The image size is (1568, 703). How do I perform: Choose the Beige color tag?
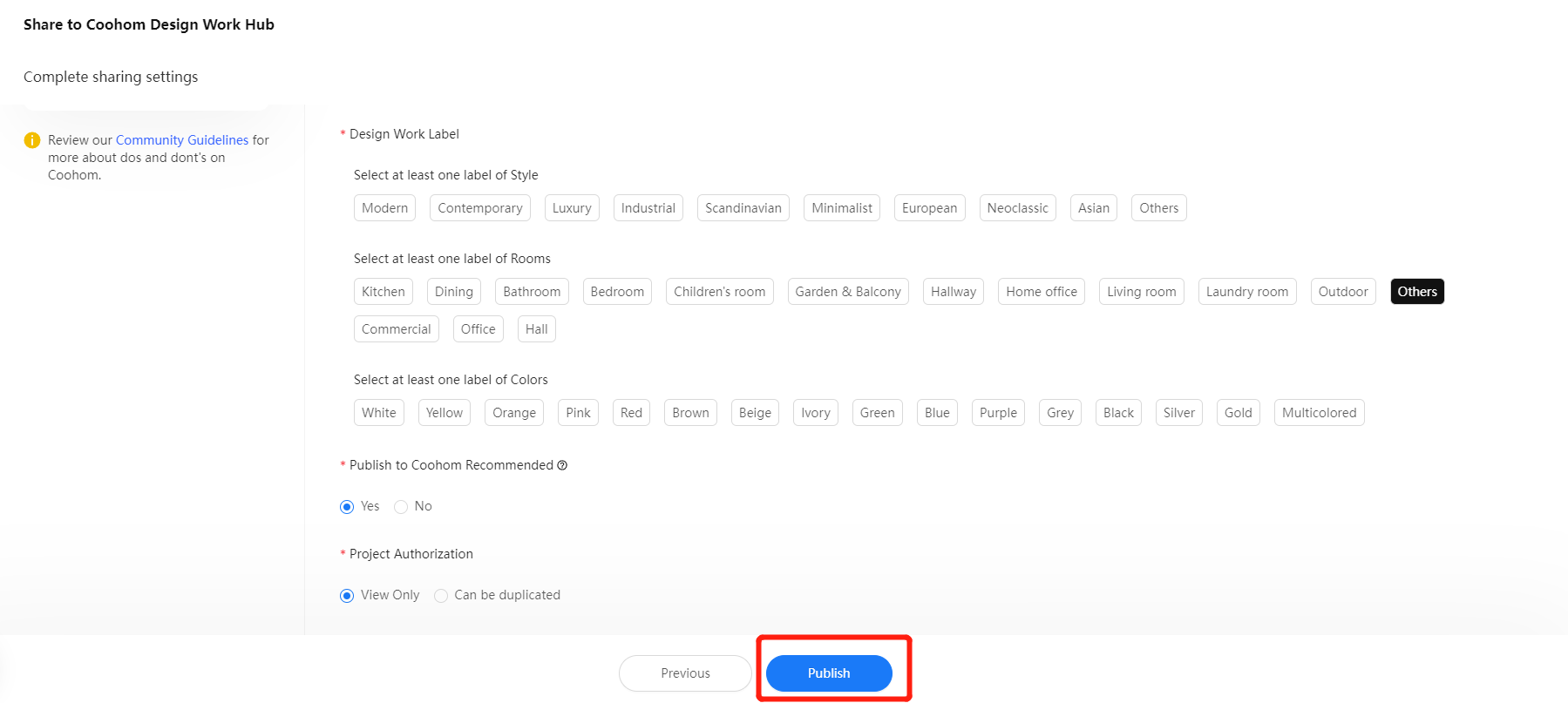coord(754,413)
